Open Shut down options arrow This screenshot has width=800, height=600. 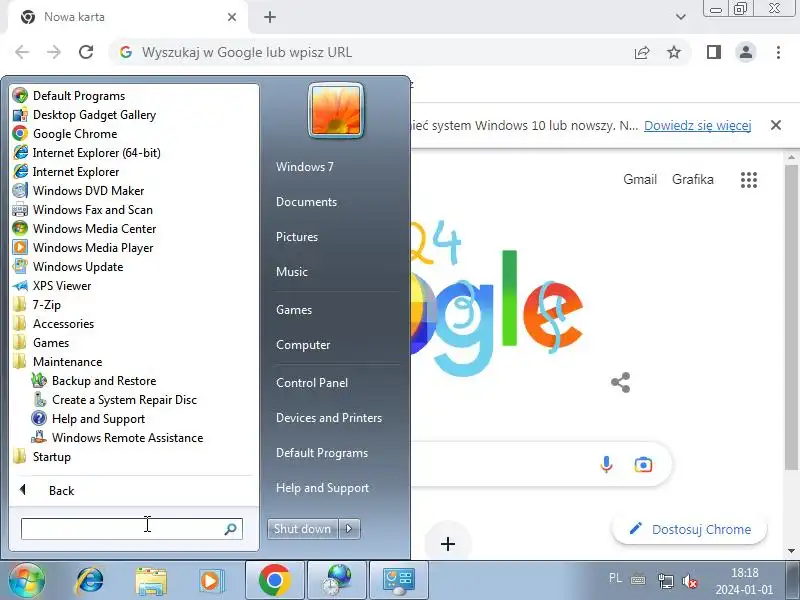(x=349, y=529)
